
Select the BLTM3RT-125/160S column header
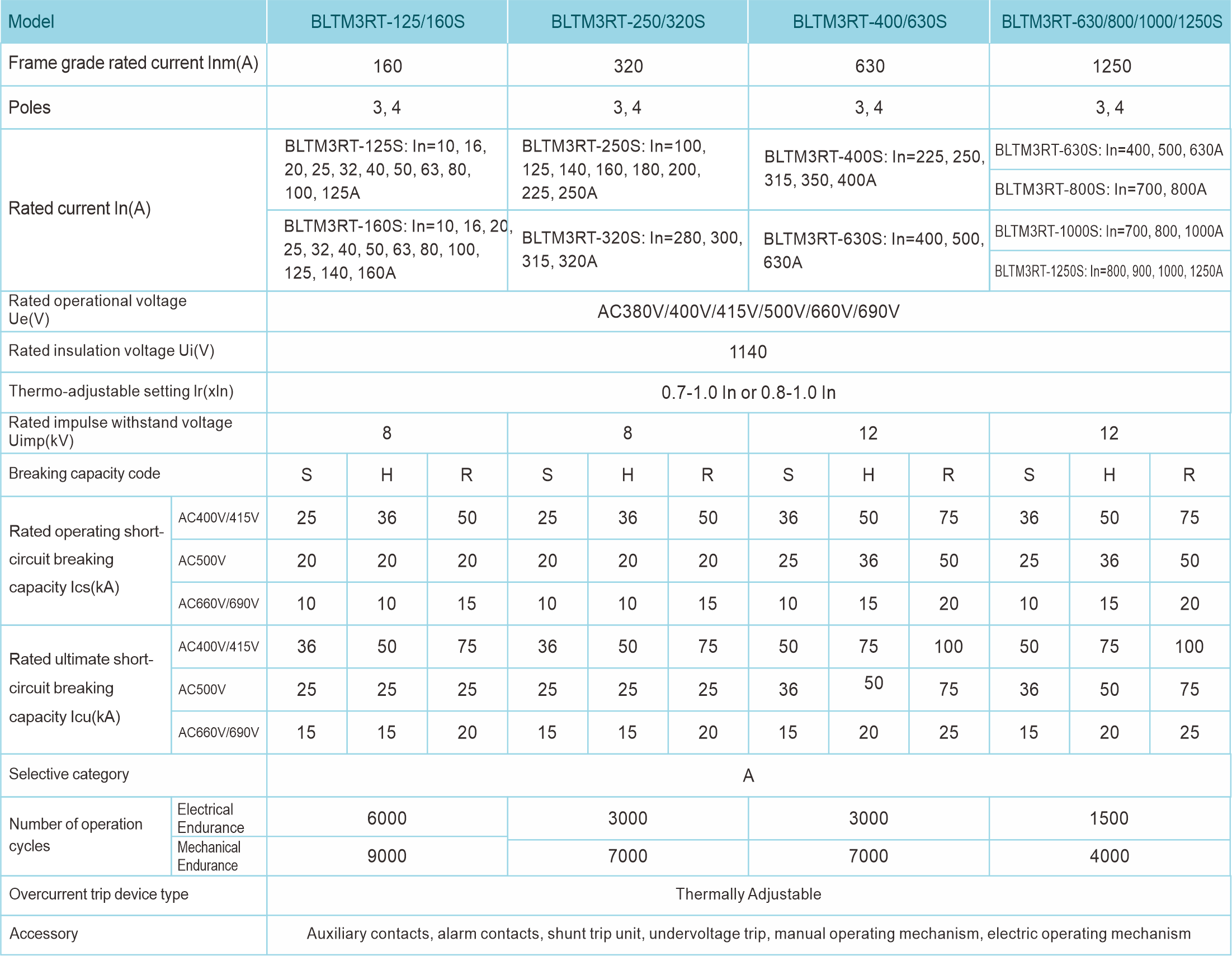point(388,21)
